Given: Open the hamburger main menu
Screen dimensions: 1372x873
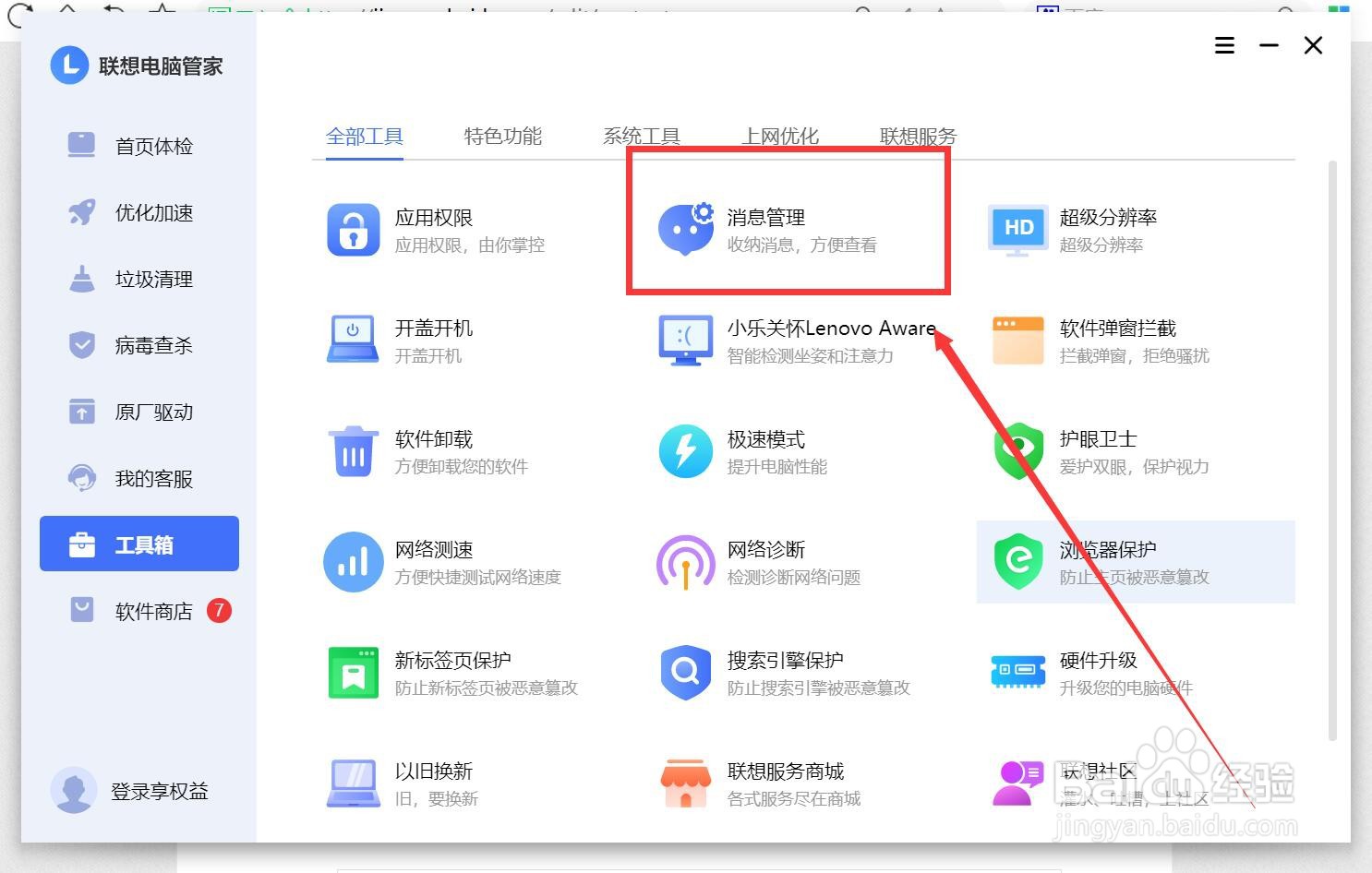Looking at the screenshot, I should (1224, 45).
